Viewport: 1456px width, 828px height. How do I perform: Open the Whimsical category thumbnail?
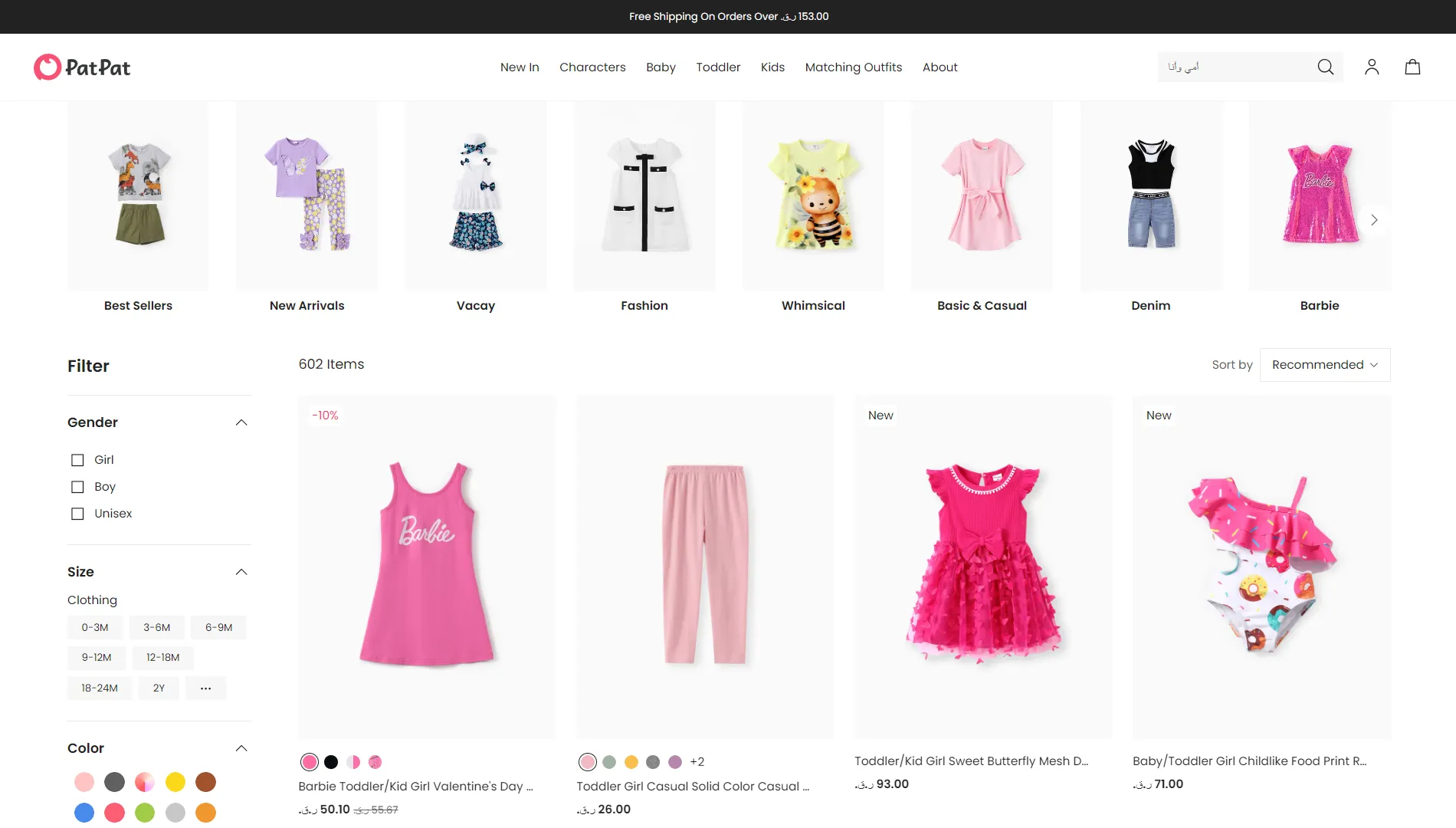813,207
